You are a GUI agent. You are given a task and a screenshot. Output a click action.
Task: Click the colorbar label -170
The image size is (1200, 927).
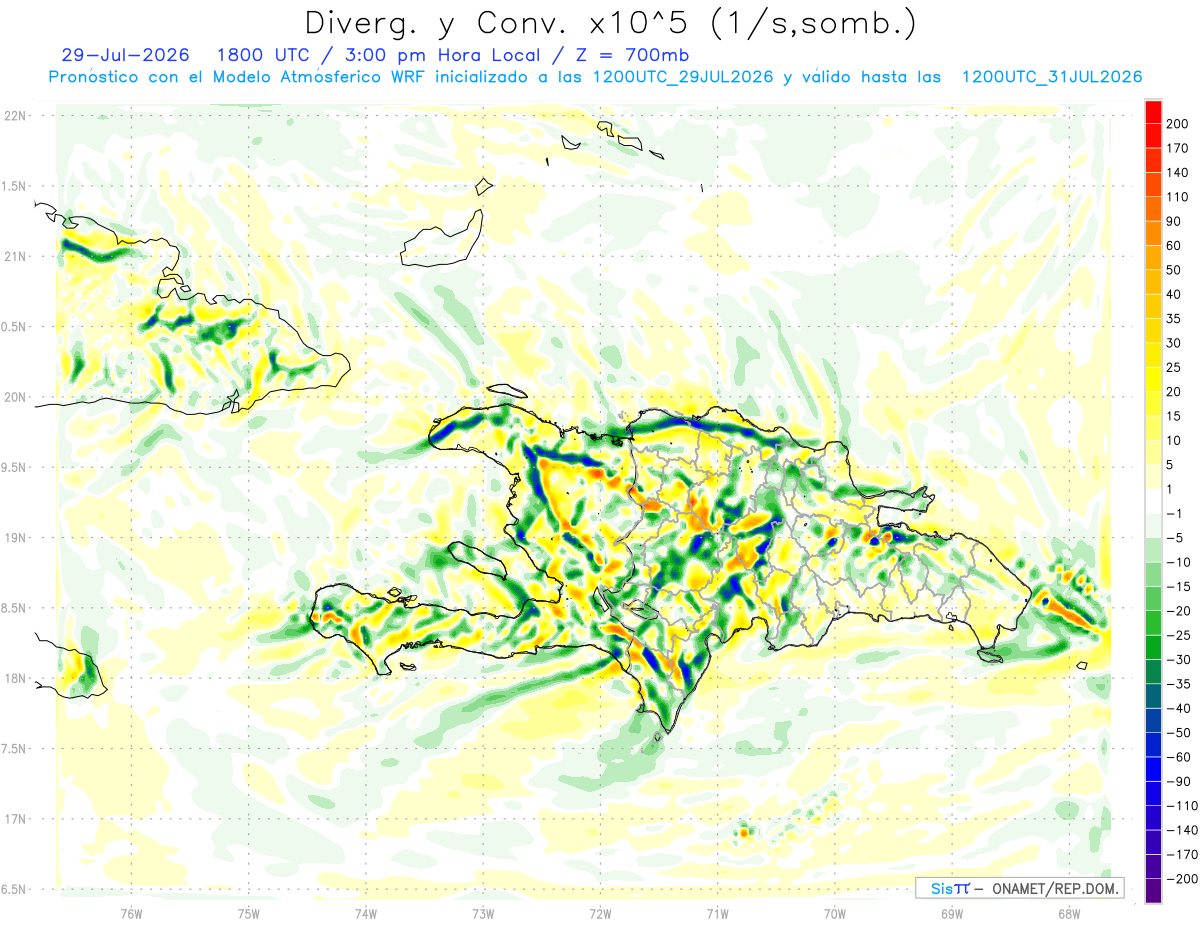(1180, 854)
